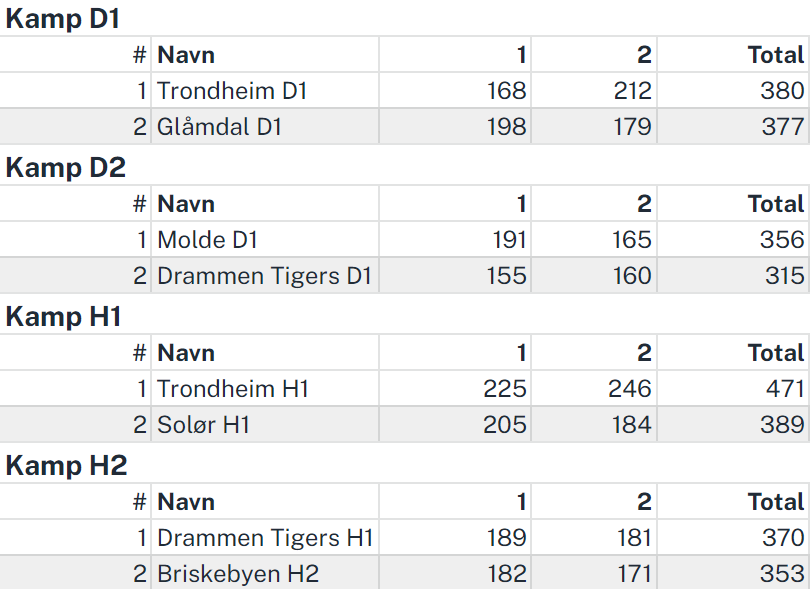Select Solør H1 team name

pos(204,425)
